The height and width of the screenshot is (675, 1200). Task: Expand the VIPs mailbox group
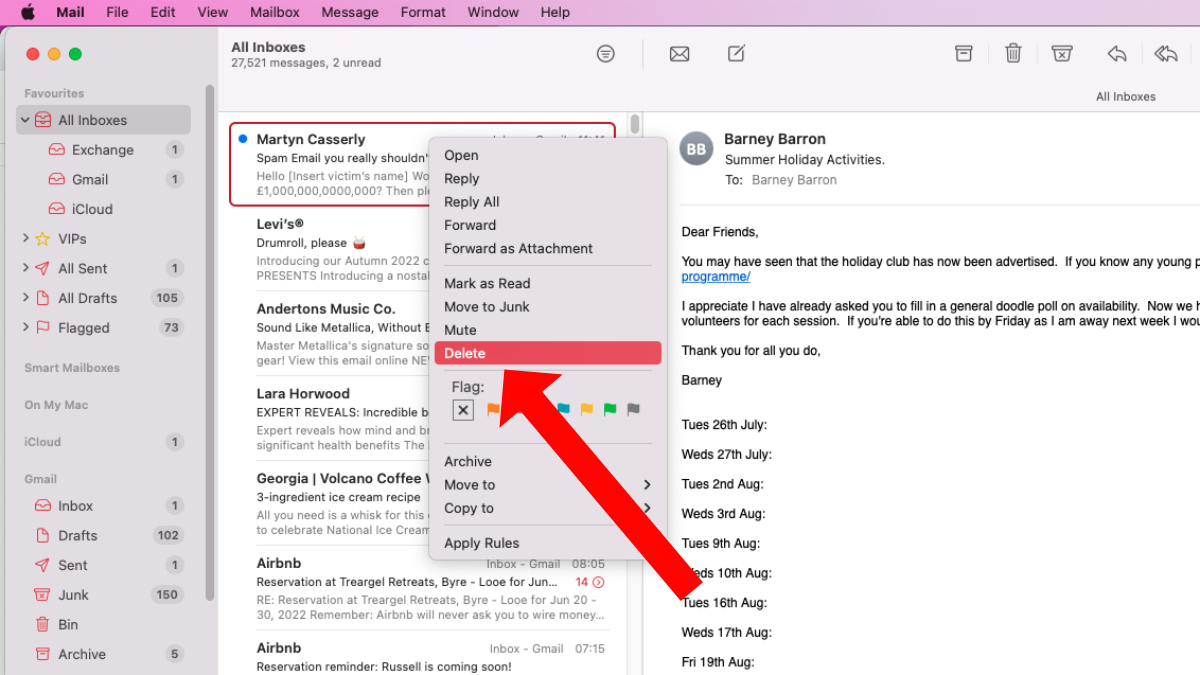point(25,239)
